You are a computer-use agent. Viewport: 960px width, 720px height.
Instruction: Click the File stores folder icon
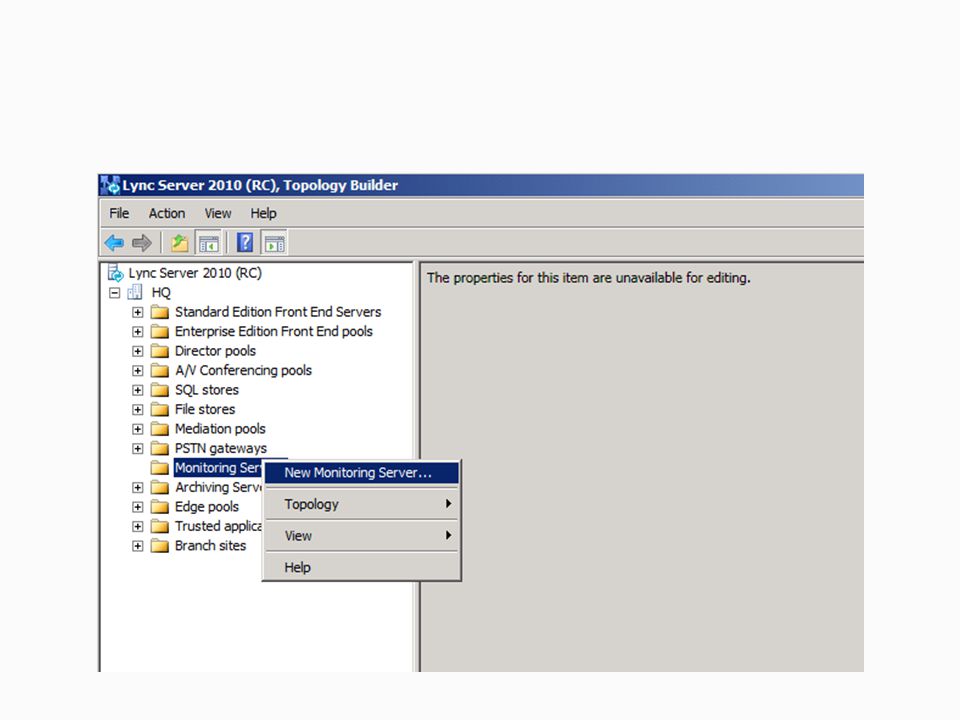click(x=160, y=410)
